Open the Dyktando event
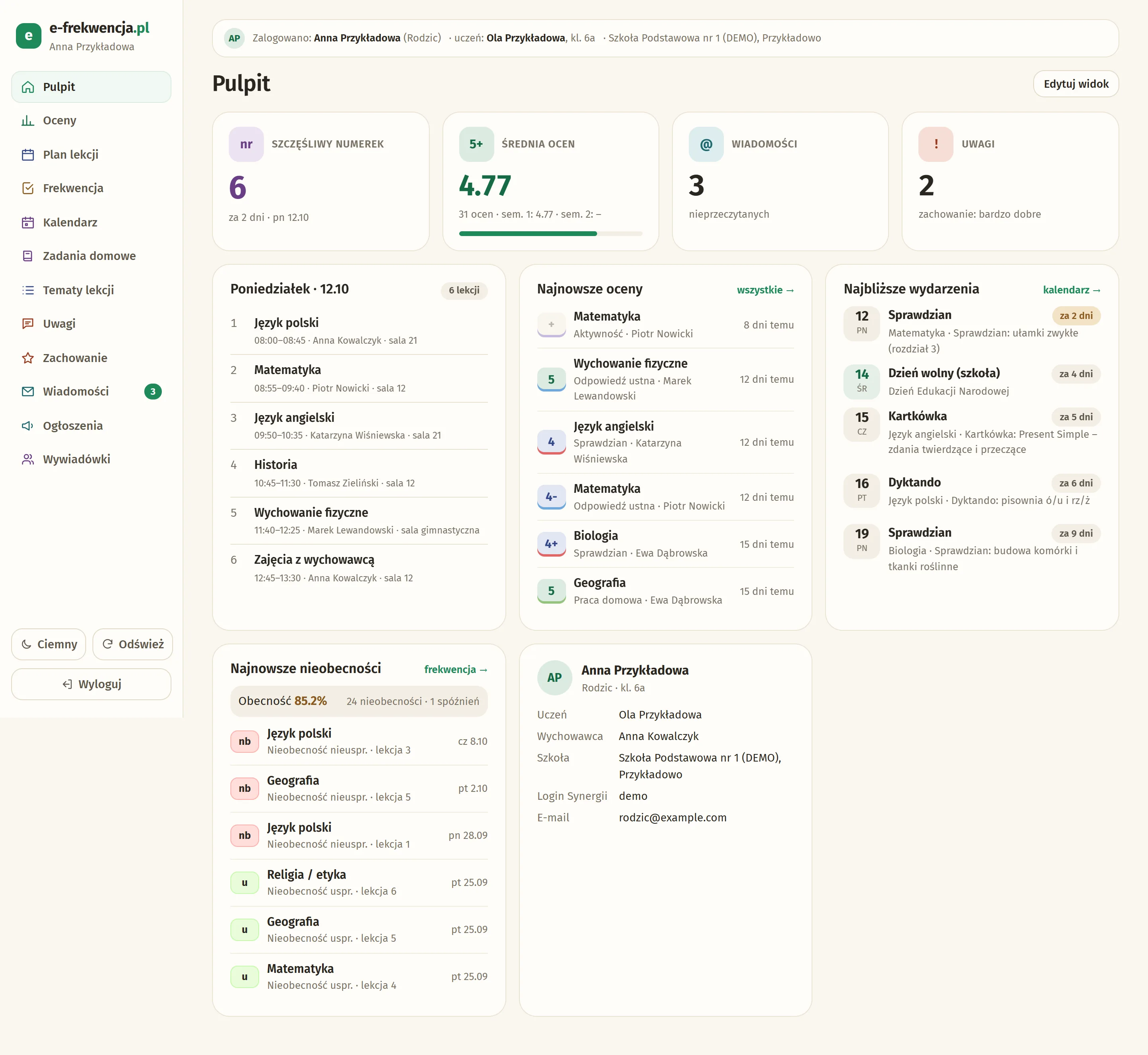The image size is (1148, 1055). point(971,491)
